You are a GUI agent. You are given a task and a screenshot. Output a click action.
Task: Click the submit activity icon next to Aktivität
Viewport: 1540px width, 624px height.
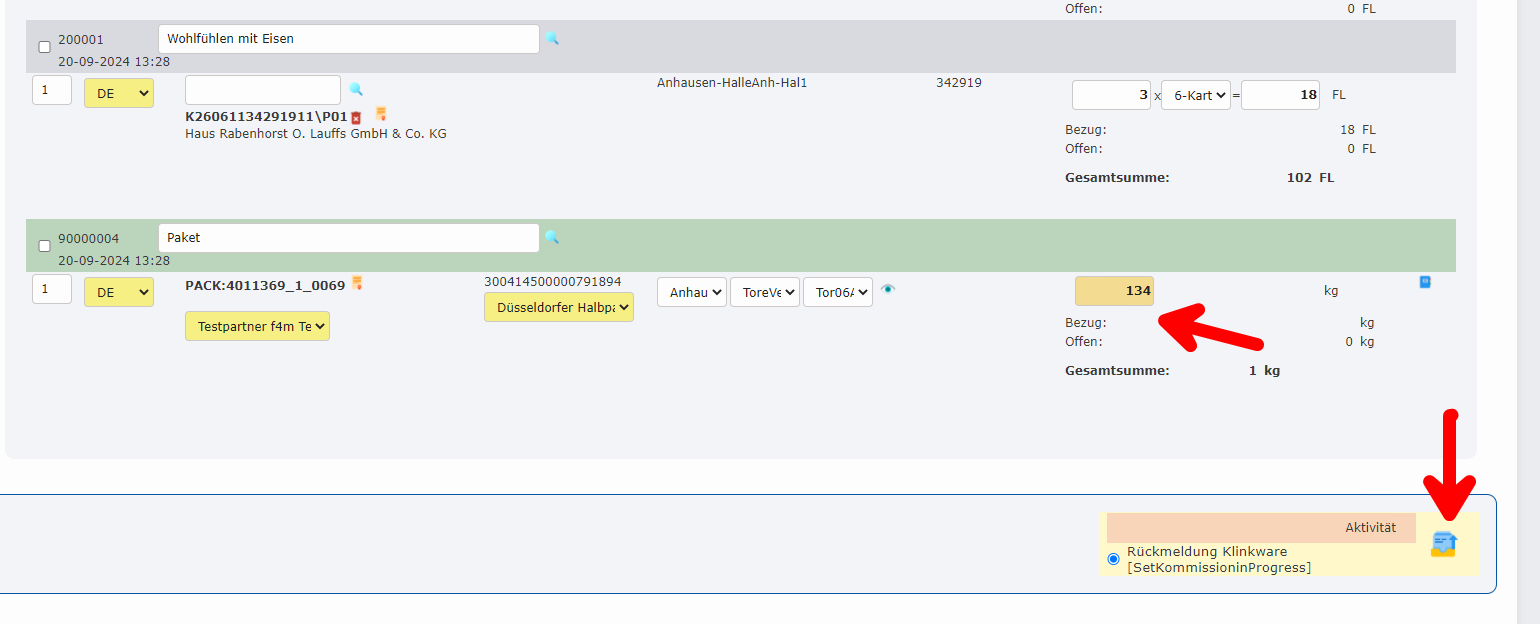(x=1443, y=544)
